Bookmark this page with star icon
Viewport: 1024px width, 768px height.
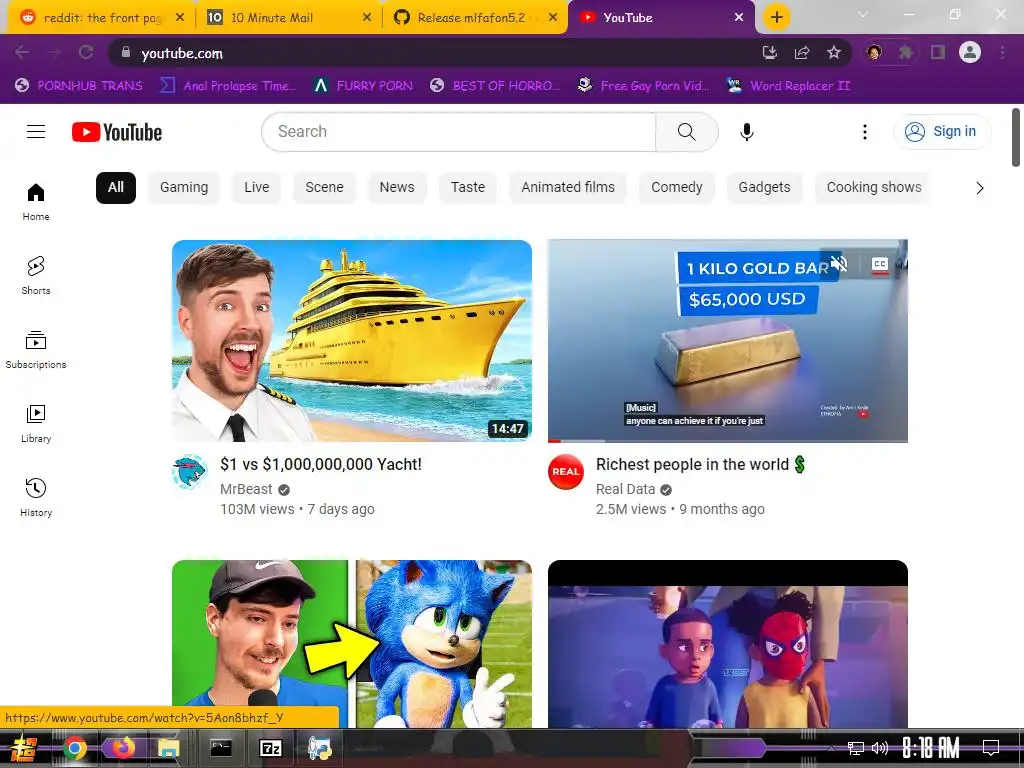click(834, 53)
